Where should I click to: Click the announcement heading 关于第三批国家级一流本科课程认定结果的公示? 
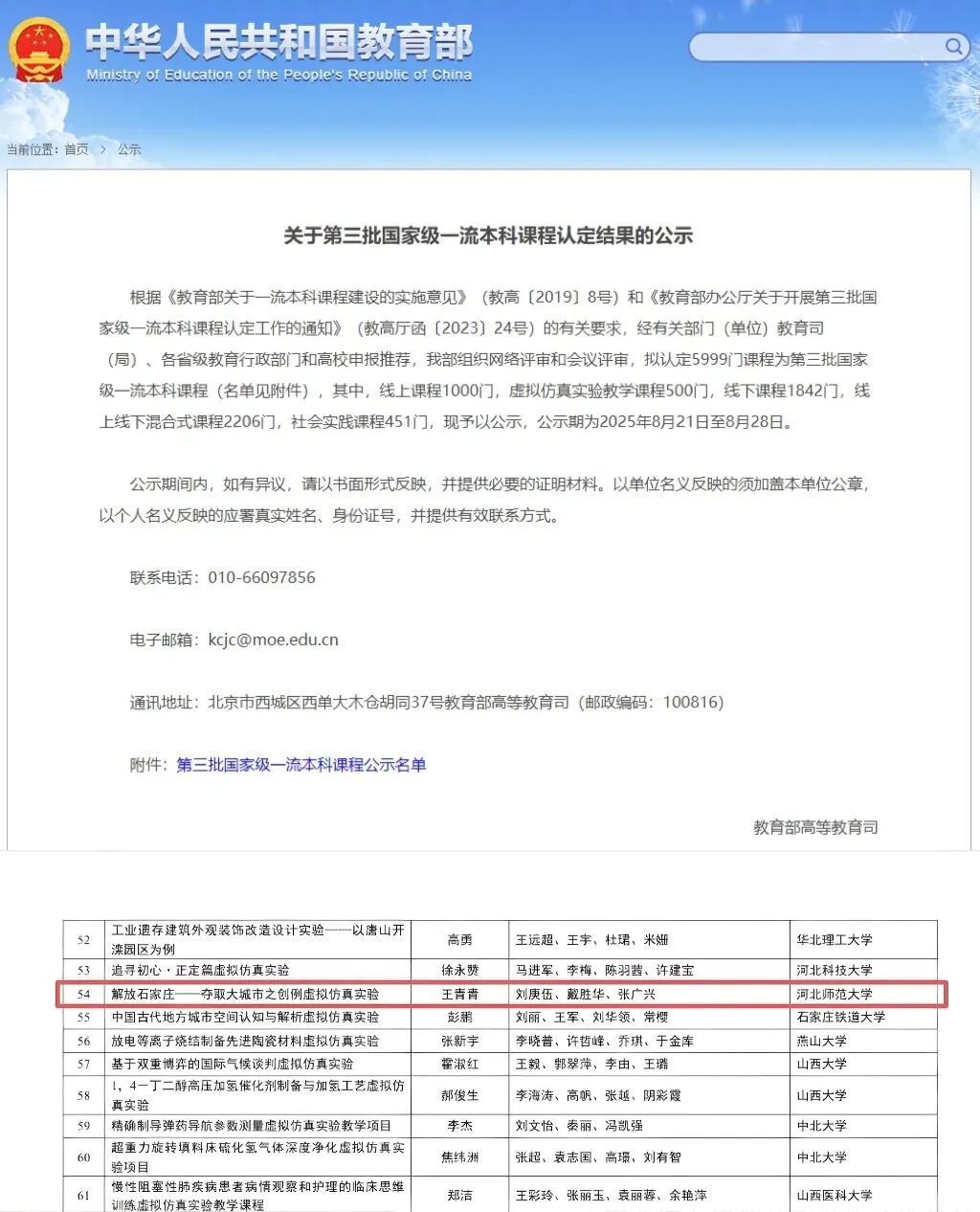coord(488,236)
